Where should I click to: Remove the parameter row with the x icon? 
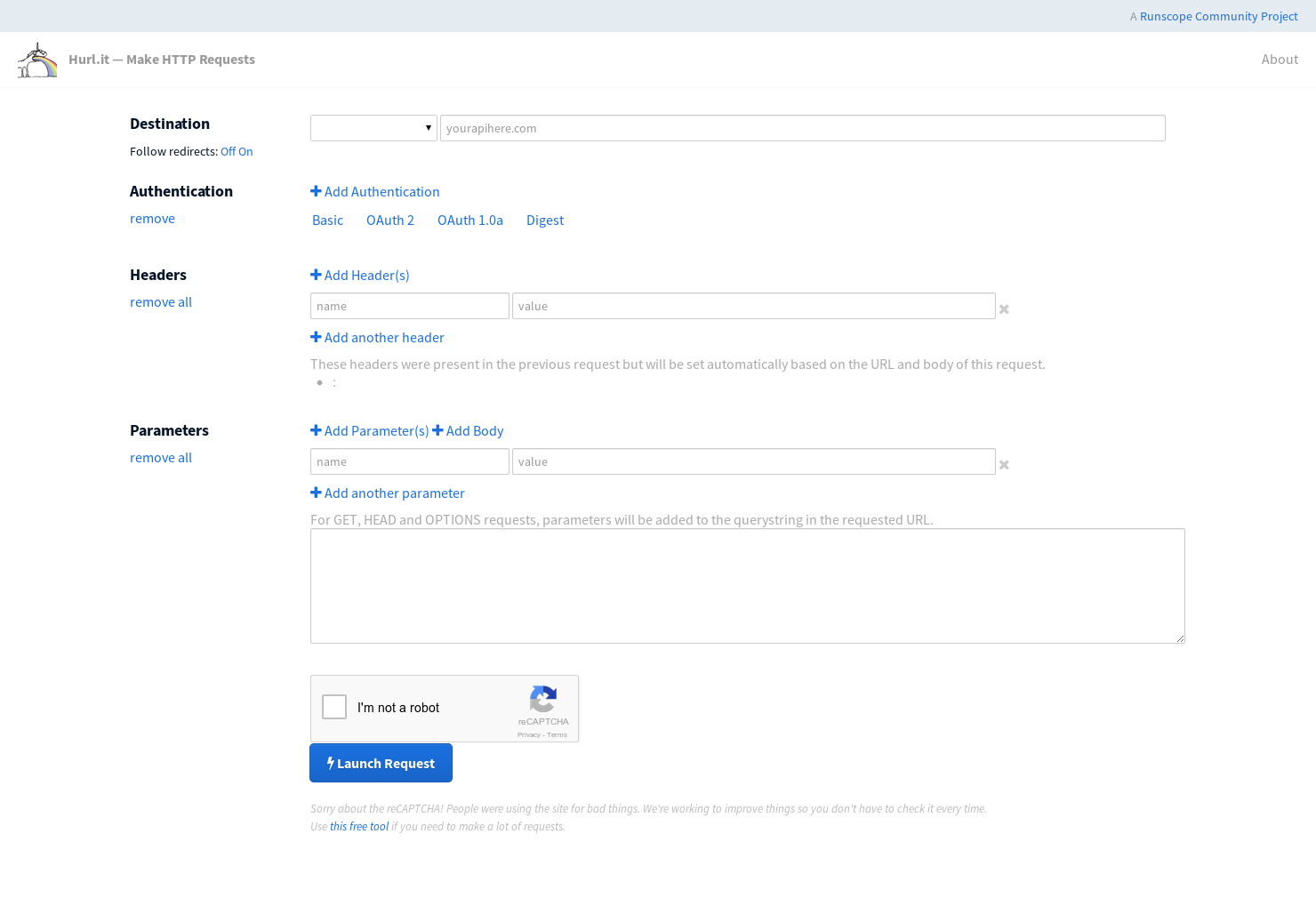coord(1004,465)
